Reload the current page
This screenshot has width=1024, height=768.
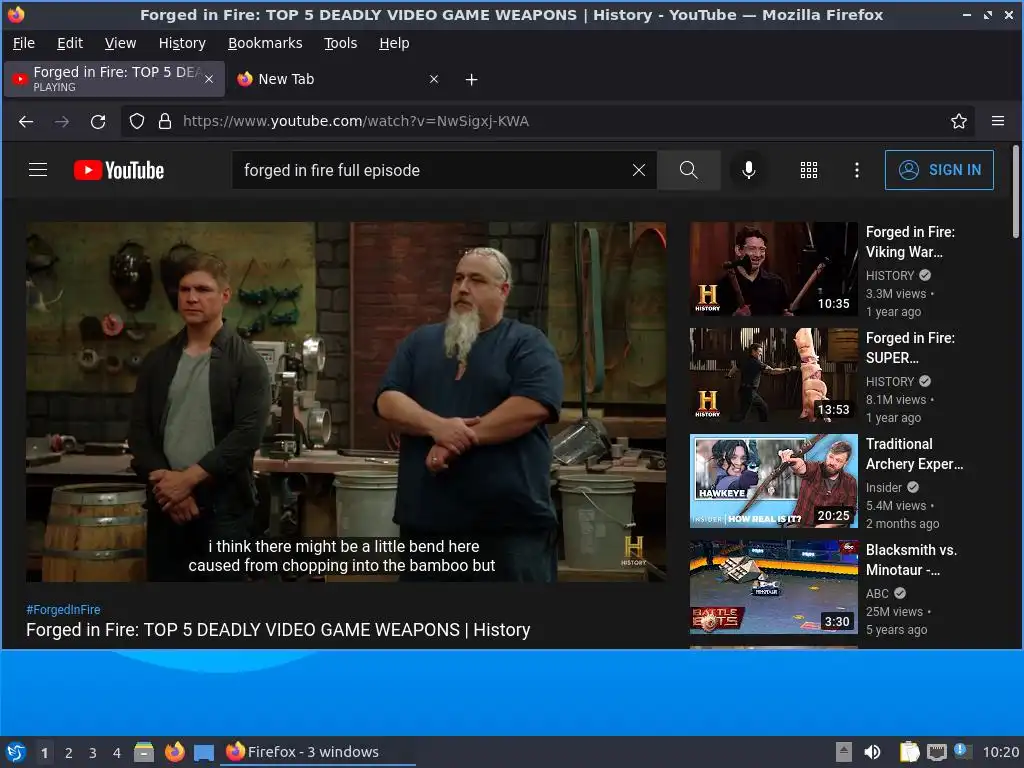98,121
